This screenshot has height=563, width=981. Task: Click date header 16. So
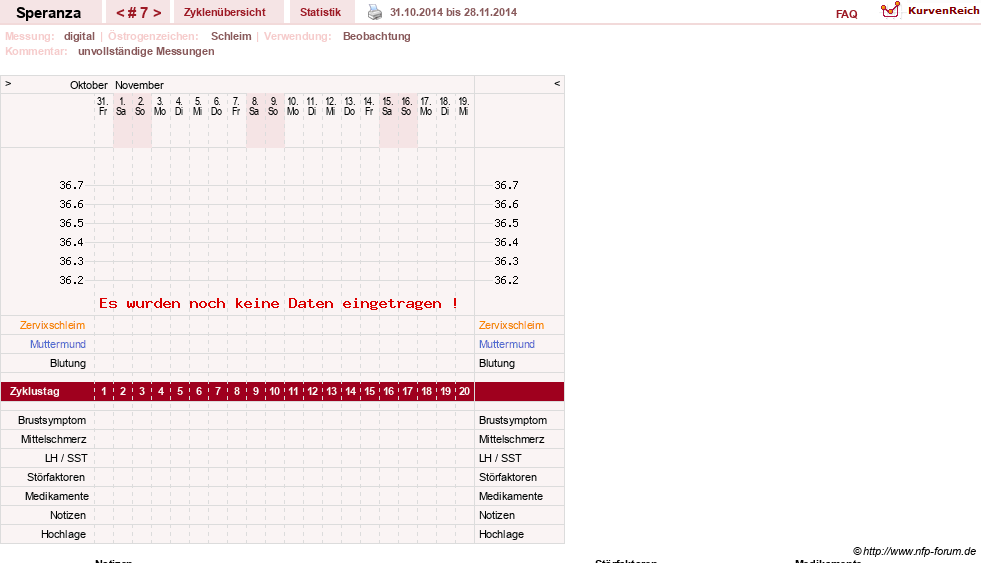pos(407,106)
